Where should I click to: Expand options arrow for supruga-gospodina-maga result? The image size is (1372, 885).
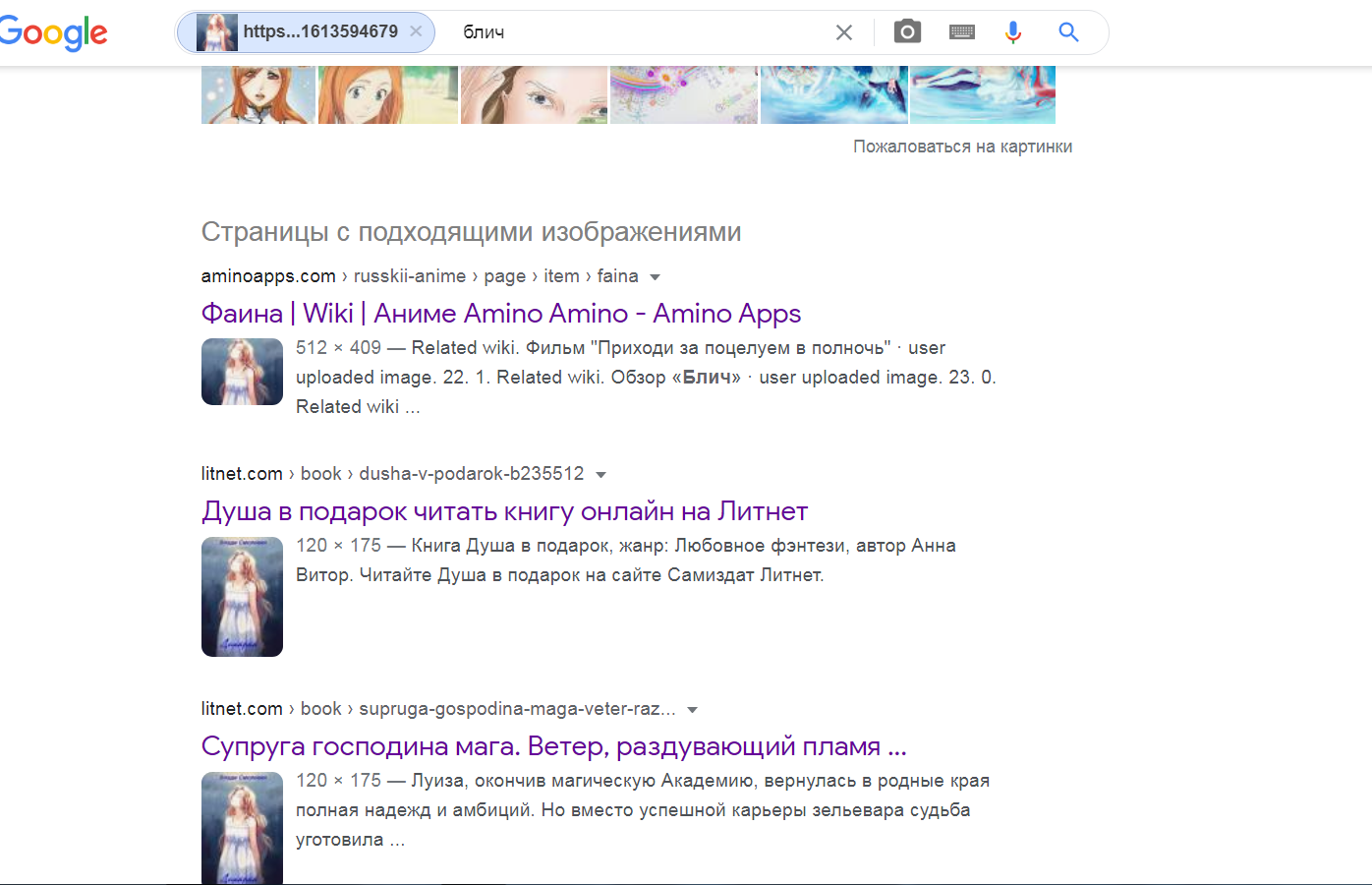(692, 710)
